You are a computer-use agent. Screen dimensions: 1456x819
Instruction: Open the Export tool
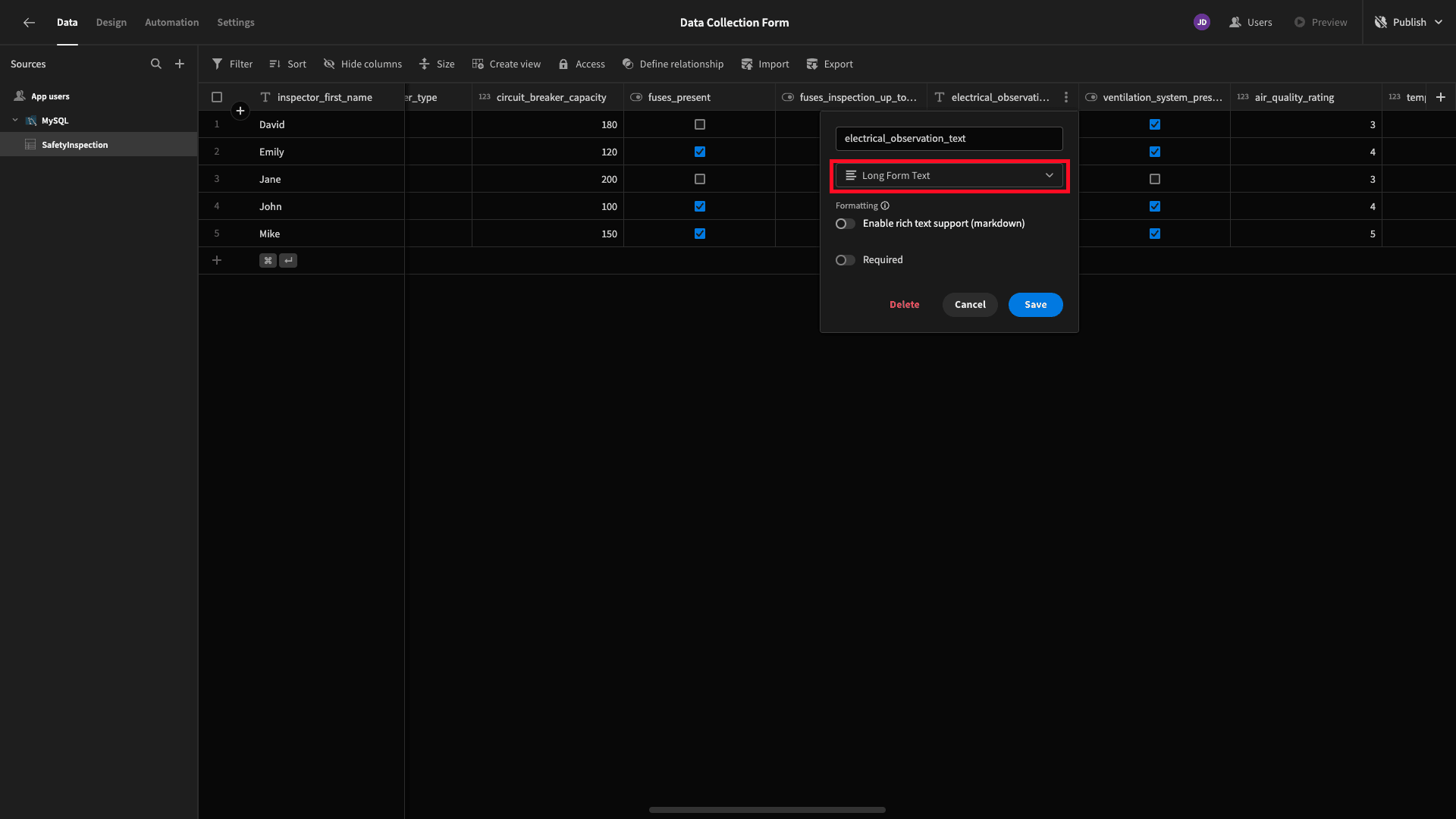coord(830,64)
